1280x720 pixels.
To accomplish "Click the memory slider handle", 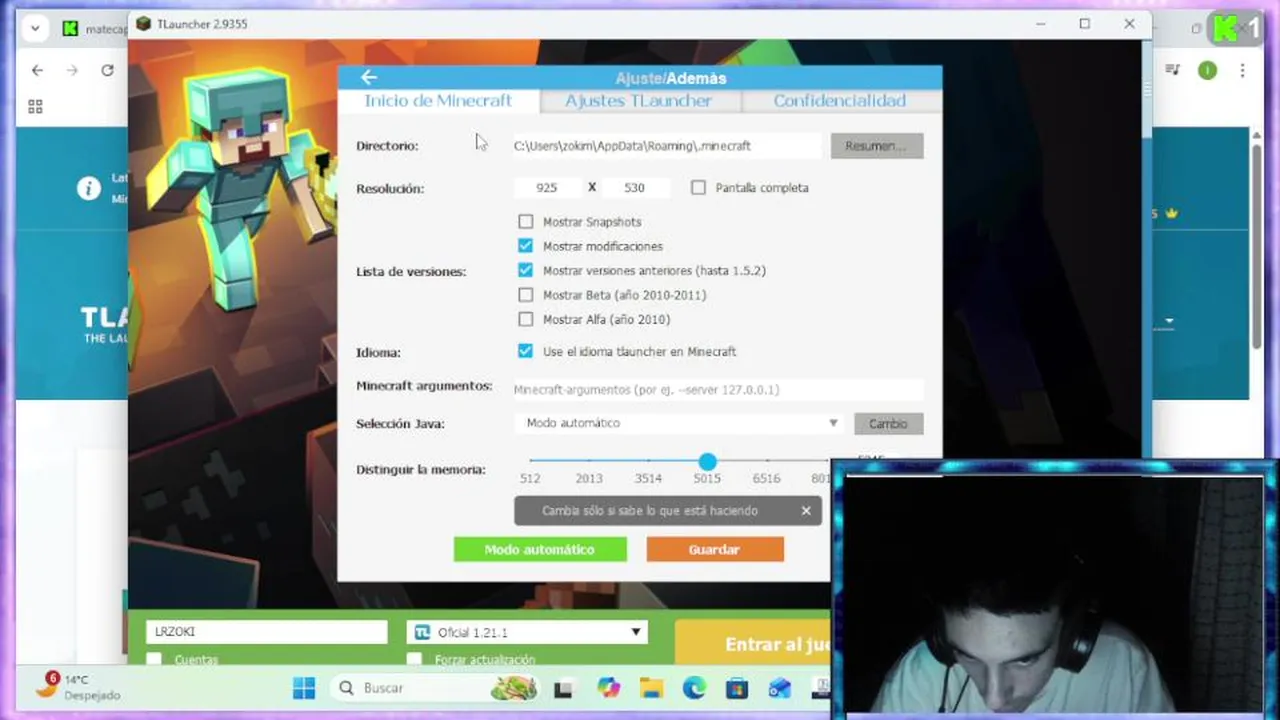I will coord(707,461).
